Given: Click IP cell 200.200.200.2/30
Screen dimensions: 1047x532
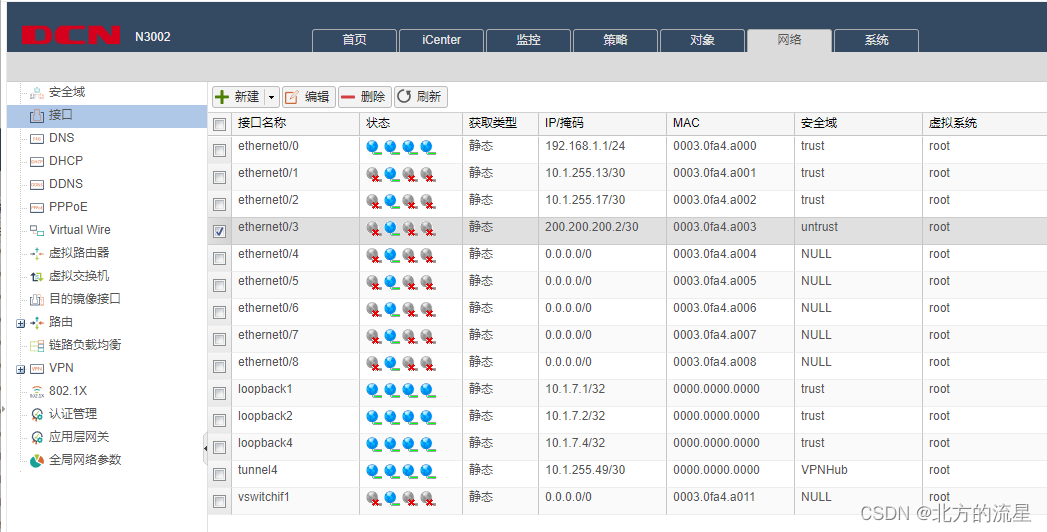Looking at the screenshot, I should click(592, 227).
